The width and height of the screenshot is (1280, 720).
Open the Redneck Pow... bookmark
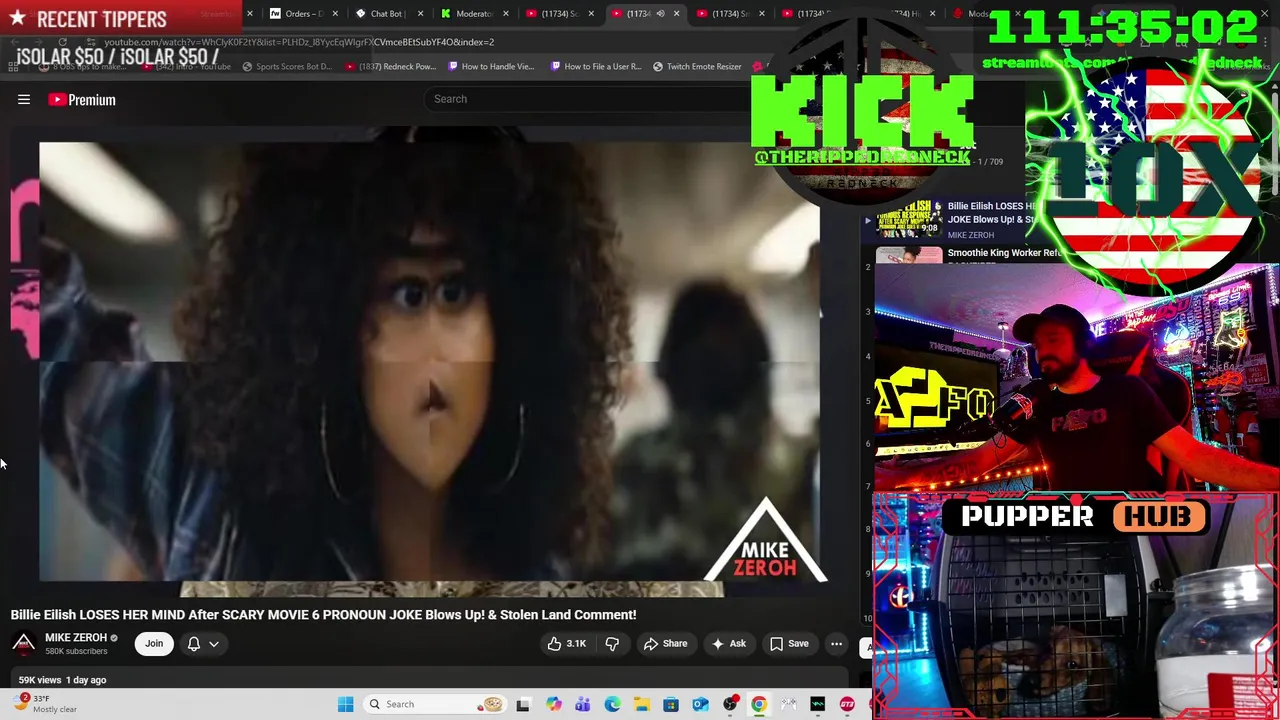pyautogui.click(x=390, y=67)
